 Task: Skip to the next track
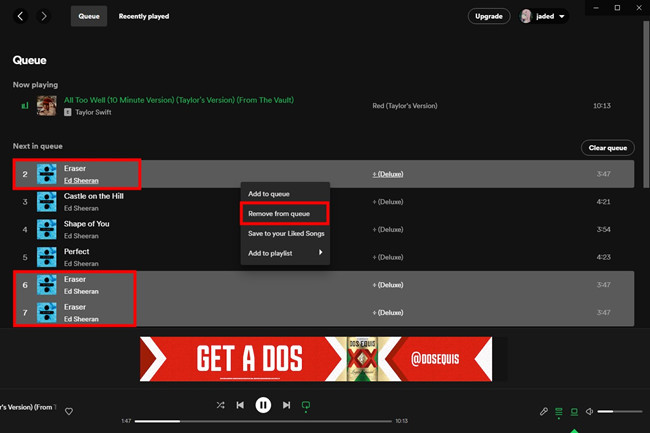(x=286, y=405)
